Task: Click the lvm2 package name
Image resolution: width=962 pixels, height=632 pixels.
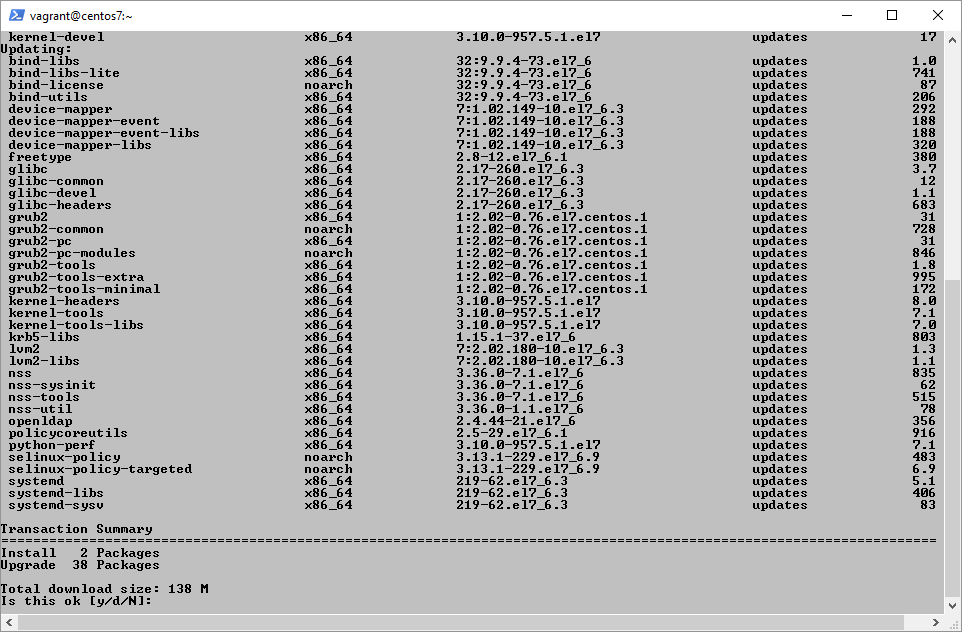Action: (25, 349)
